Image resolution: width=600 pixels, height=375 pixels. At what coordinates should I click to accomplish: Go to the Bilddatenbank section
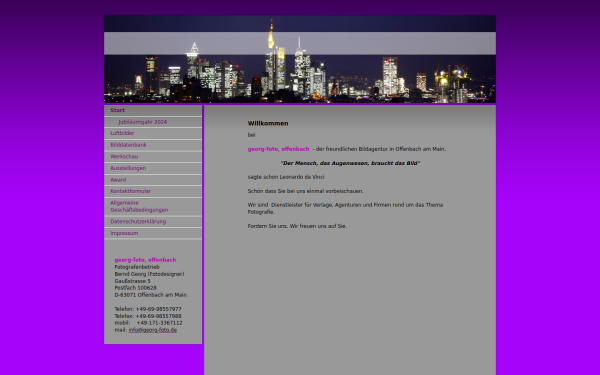[153, 145]
